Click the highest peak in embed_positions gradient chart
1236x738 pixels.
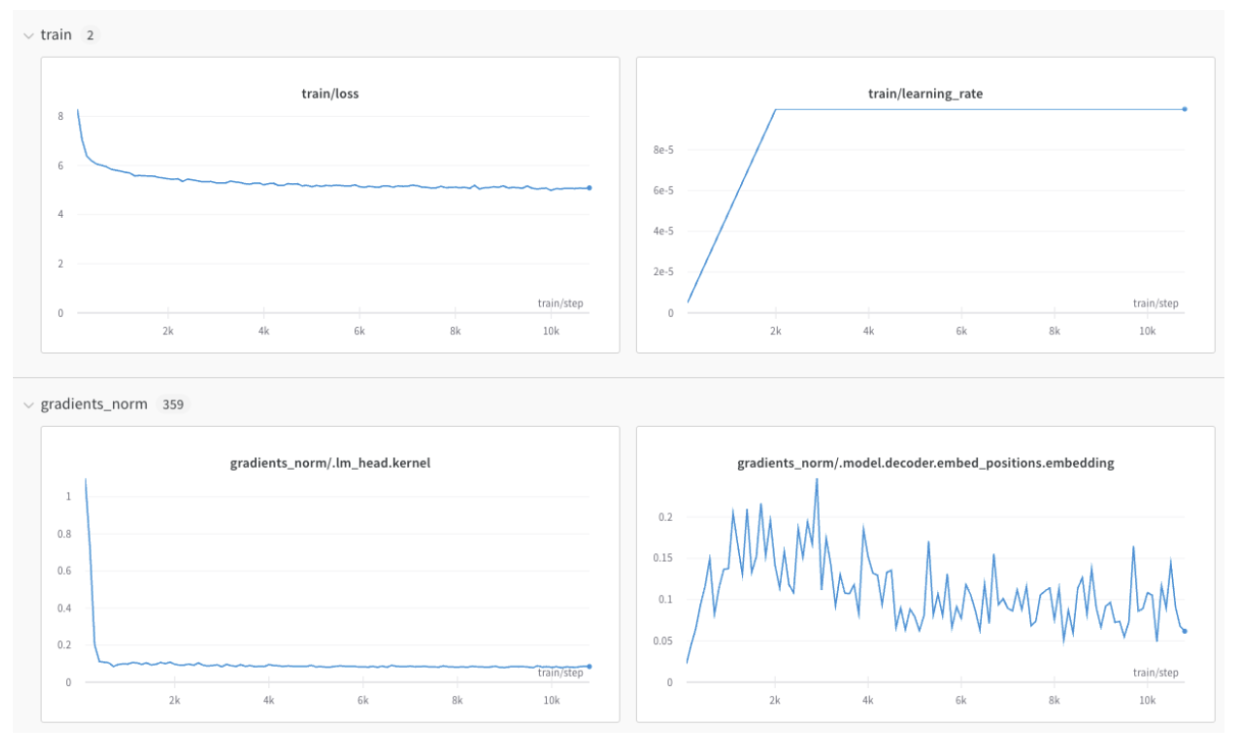click(x=817, y=480)
